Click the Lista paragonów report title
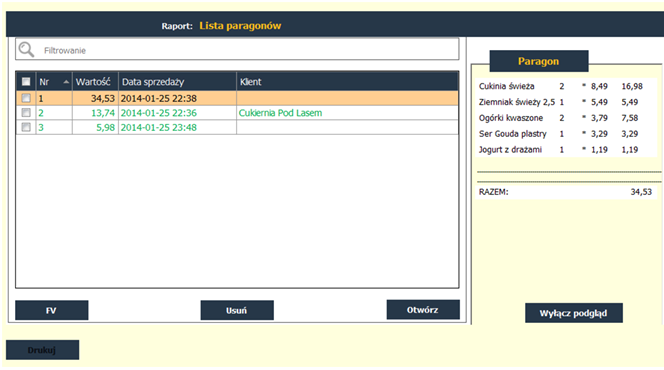Screen dimensions: 664x370 [x=240, y=26]
